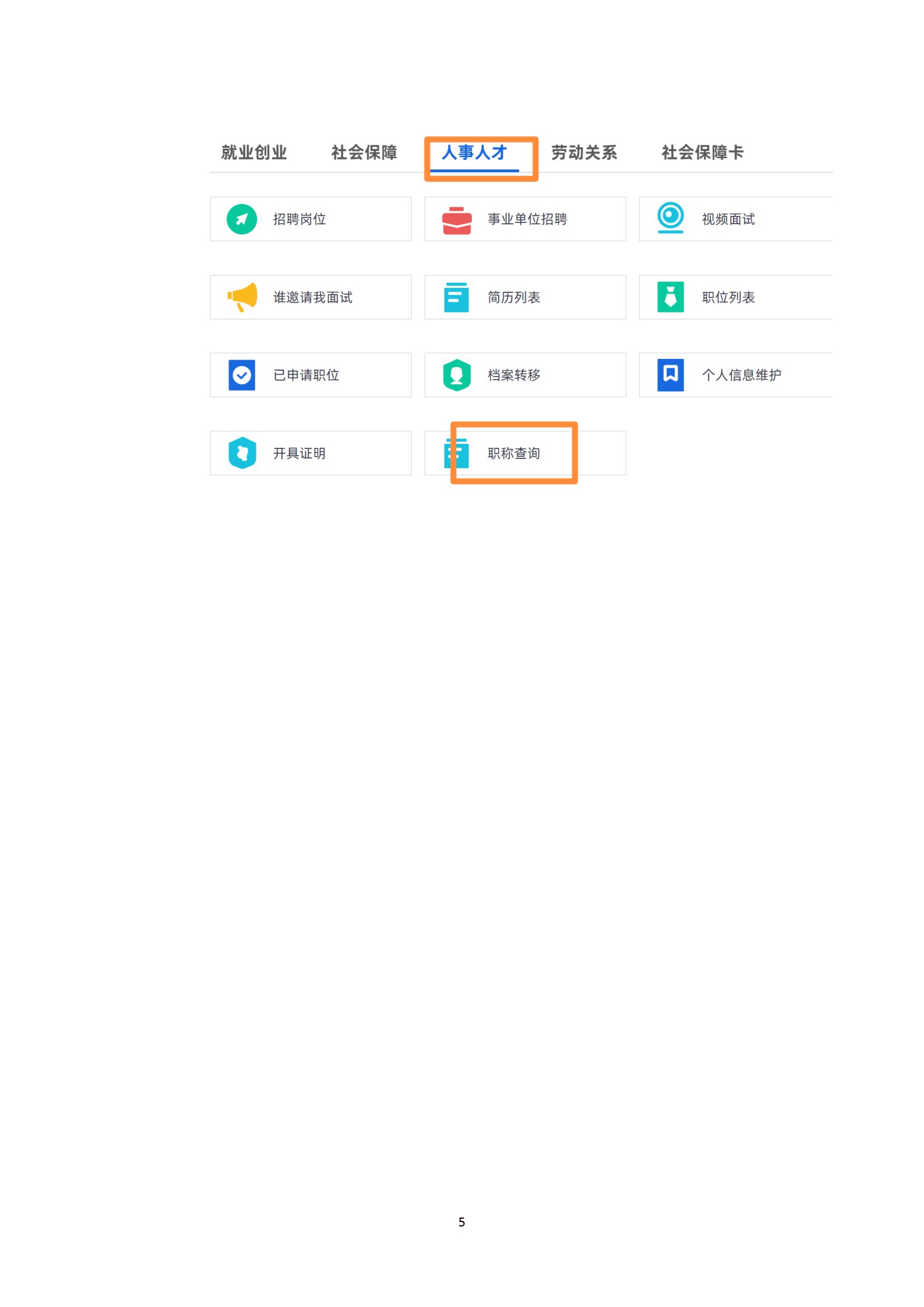Viewport: 924px width, 1307px height.
Task: Click the green shield 档案转移 icon
Action: point(457,375)
